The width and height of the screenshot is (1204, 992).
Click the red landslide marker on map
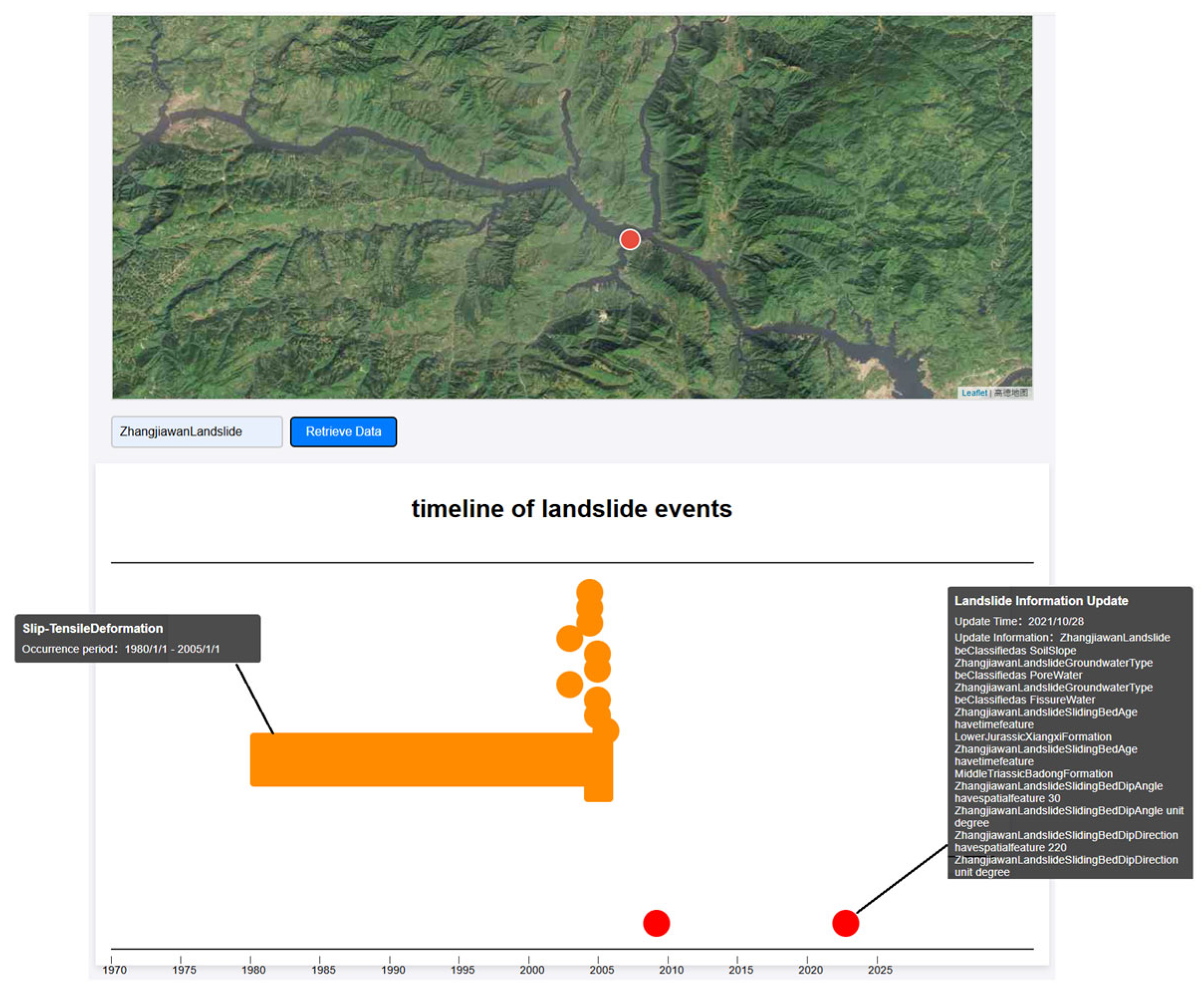pos(629,239)
